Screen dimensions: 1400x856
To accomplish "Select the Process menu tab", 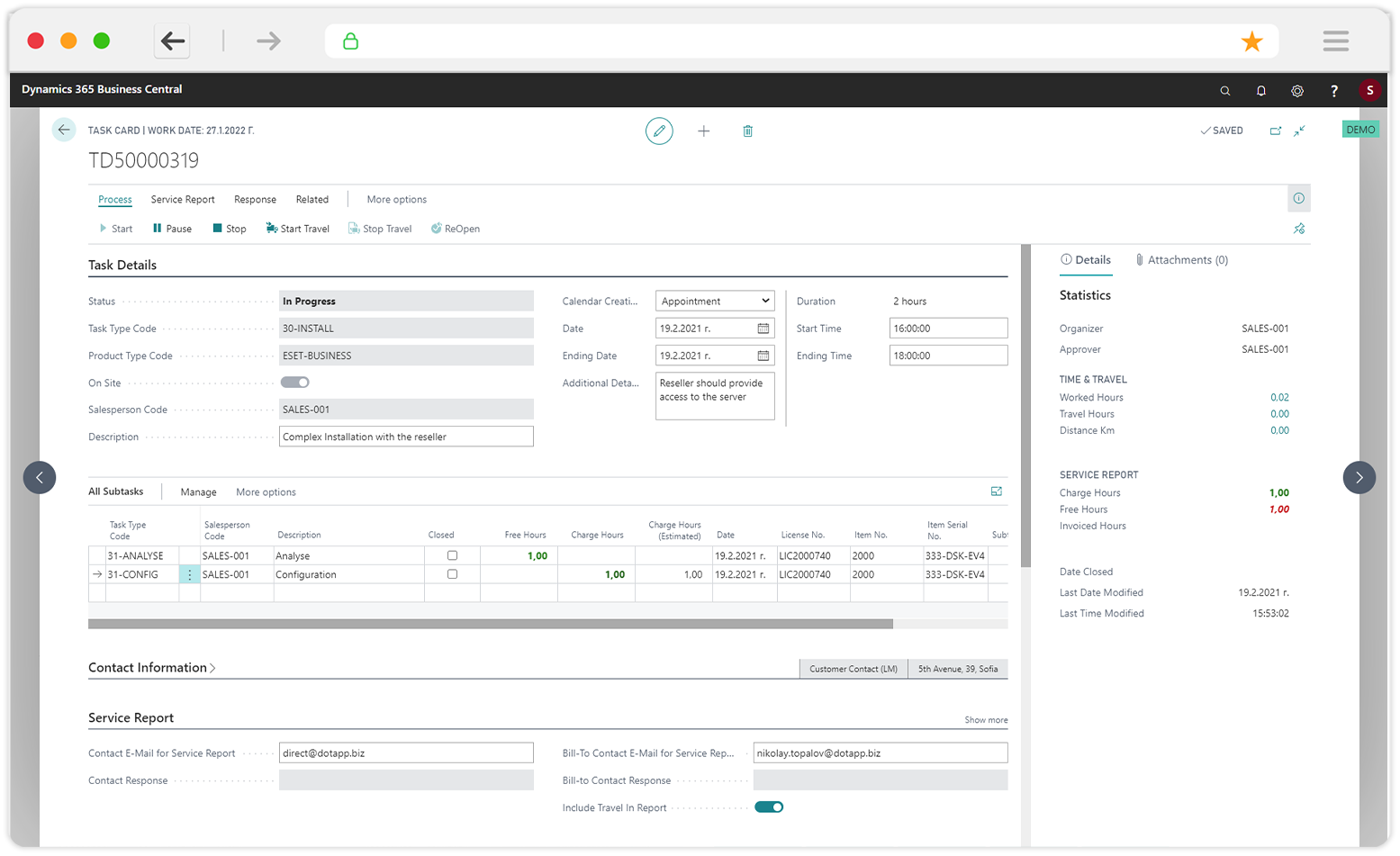I will (115, 200).
